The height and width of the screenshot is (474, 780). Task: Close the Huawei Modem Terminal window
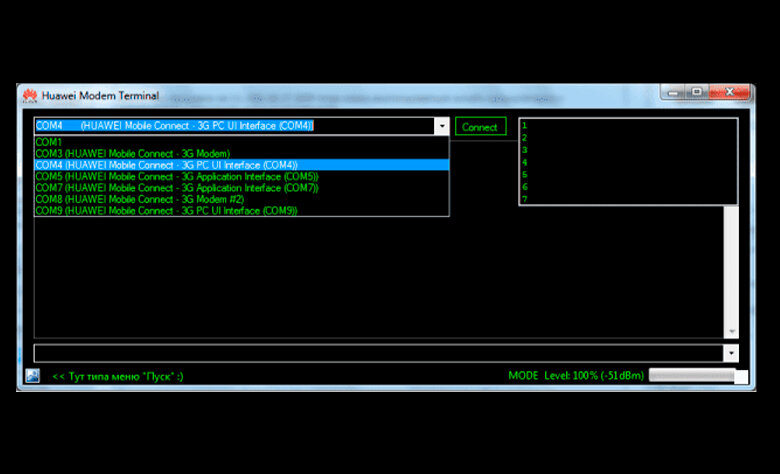[x=729, y=93]
